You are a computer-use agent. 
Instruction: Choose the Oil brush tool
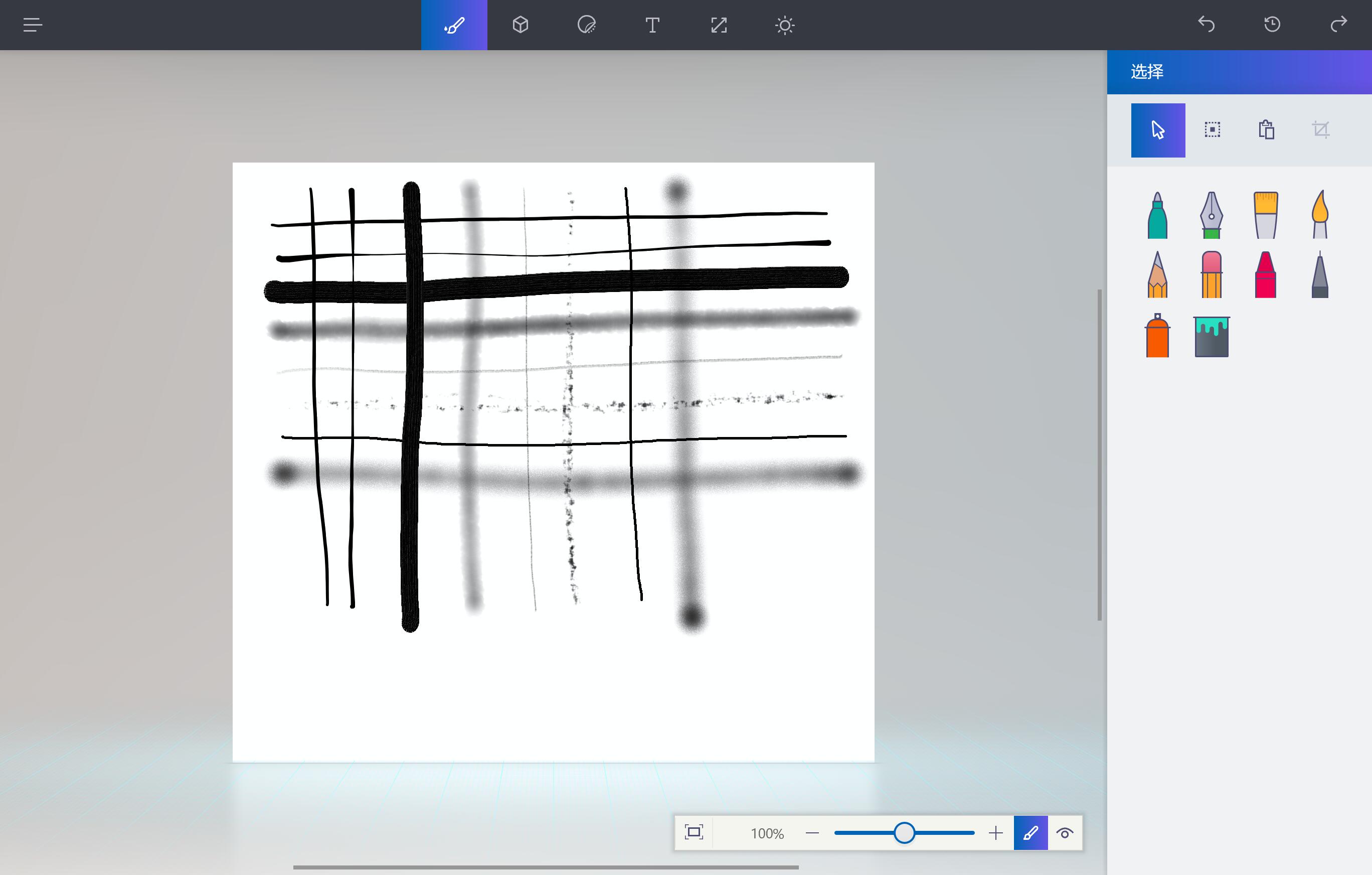1266,215
